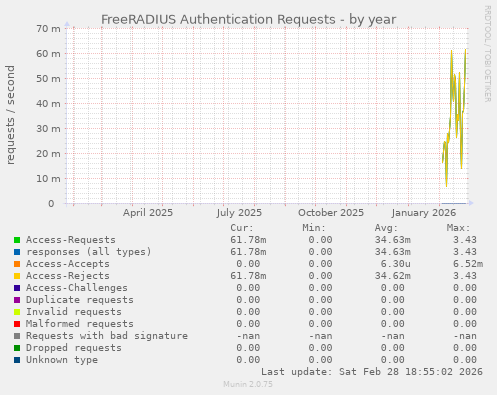Click Access-Accepts max value 6.52m

[x=468, y=264]
